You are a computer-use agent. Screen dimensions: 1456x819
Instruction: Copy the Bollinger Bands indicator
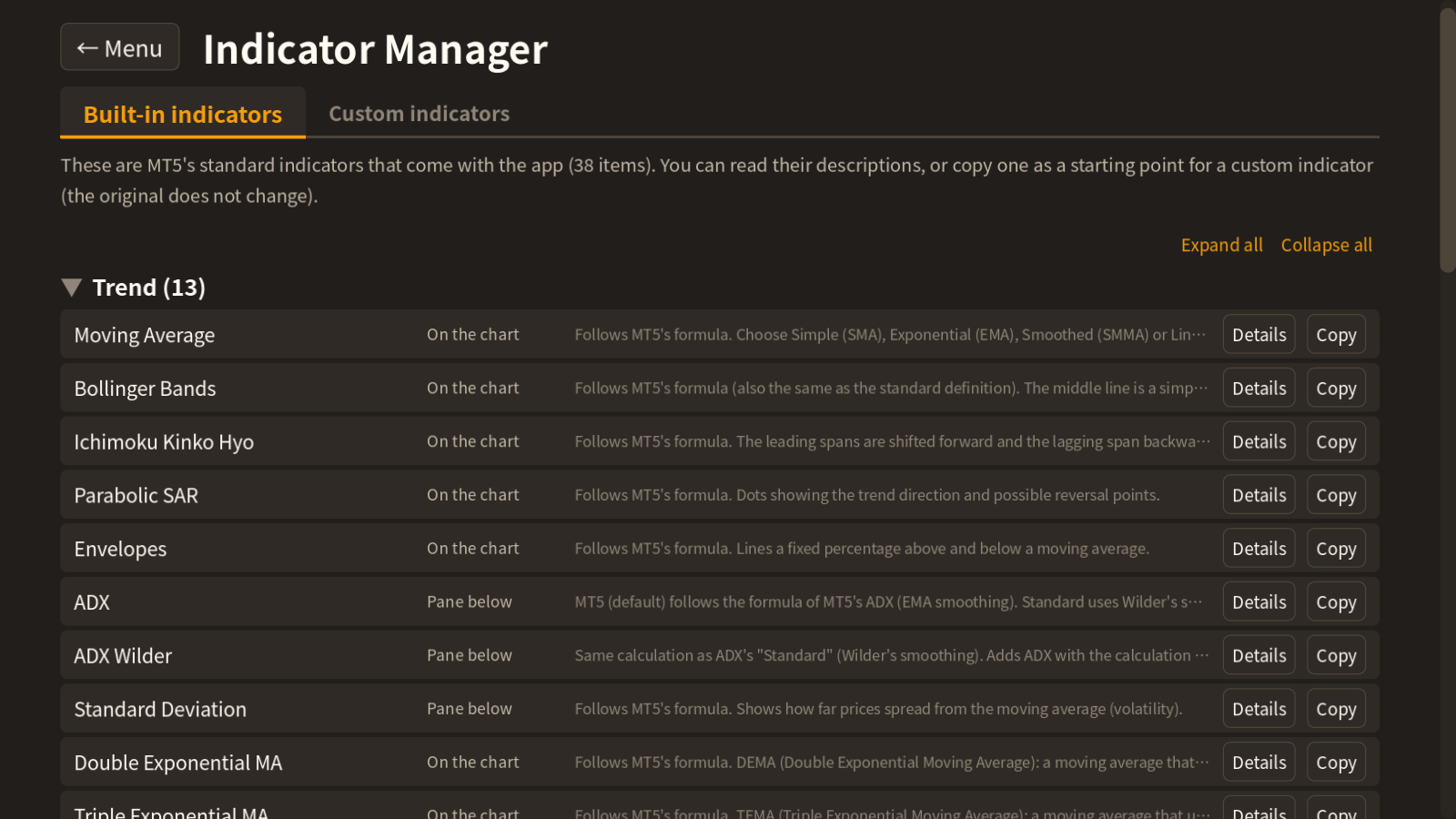tap(1336, 389)
